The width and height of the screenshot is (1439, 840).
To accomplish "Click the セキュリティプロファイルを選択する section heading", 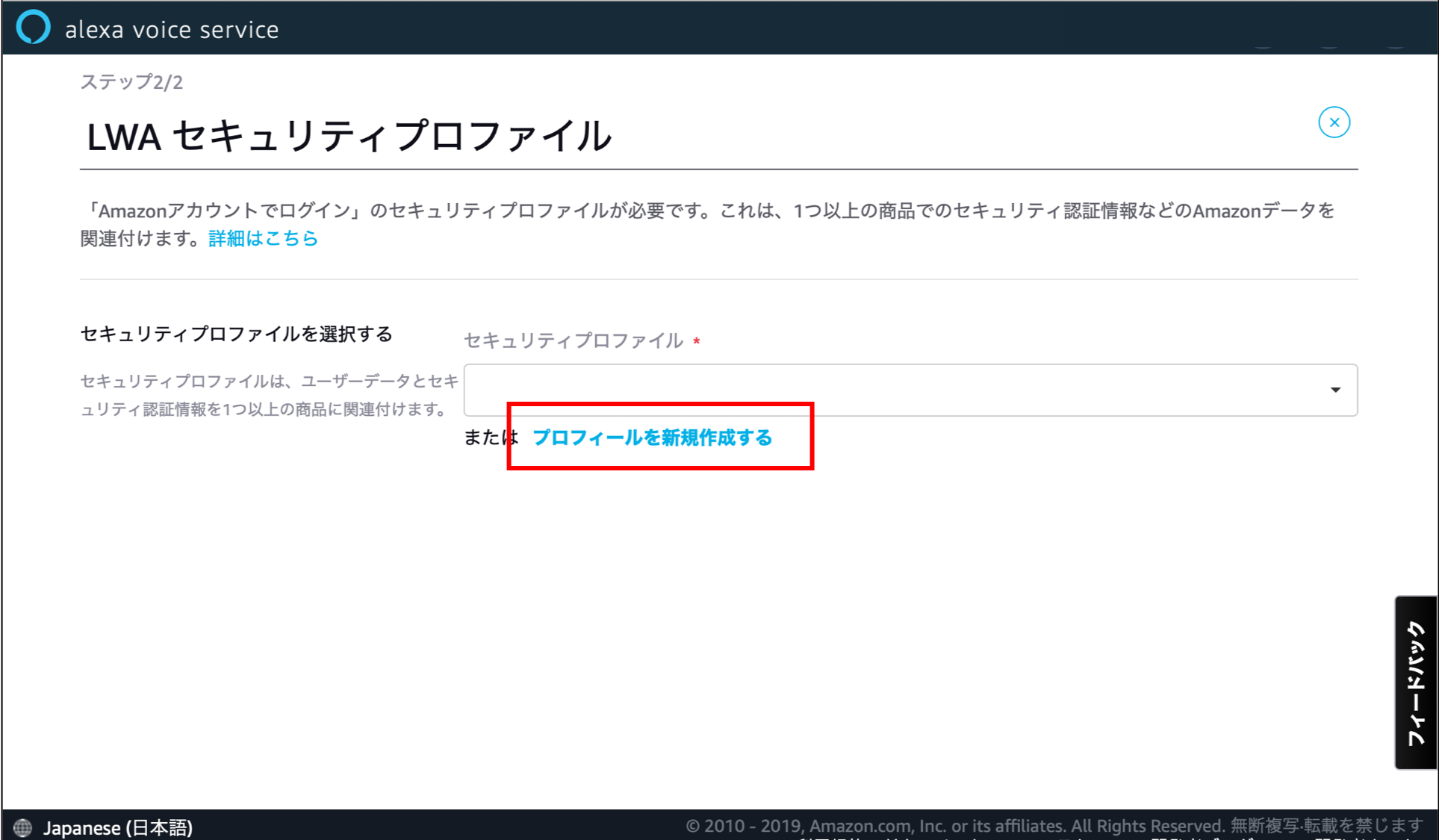I will tap(236, 334).
